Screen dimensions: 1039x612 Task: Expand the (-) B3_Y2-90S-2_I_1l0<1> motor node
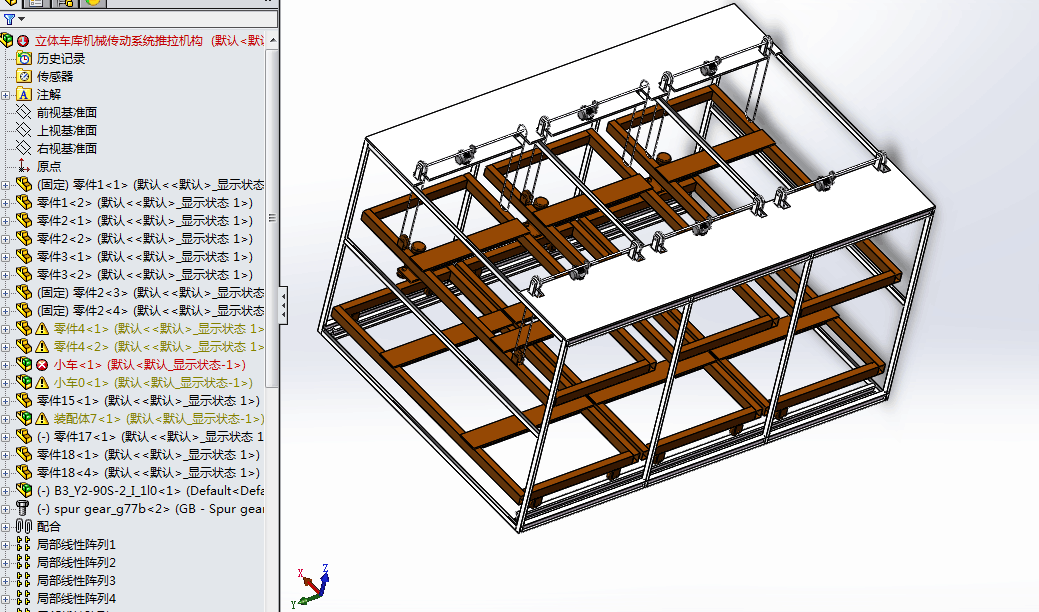point(5,491)
